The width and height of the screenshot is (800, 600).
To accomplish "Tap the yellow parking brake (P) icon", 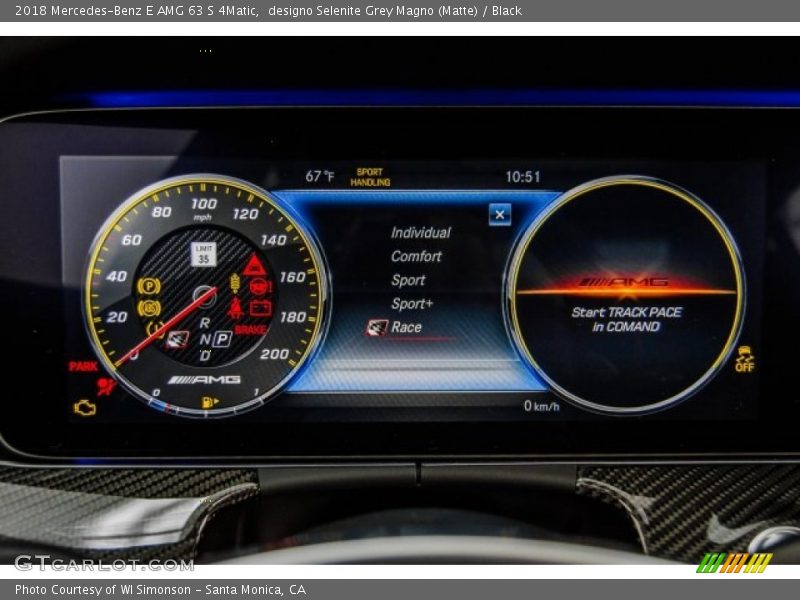I will (x=149, y=286).
